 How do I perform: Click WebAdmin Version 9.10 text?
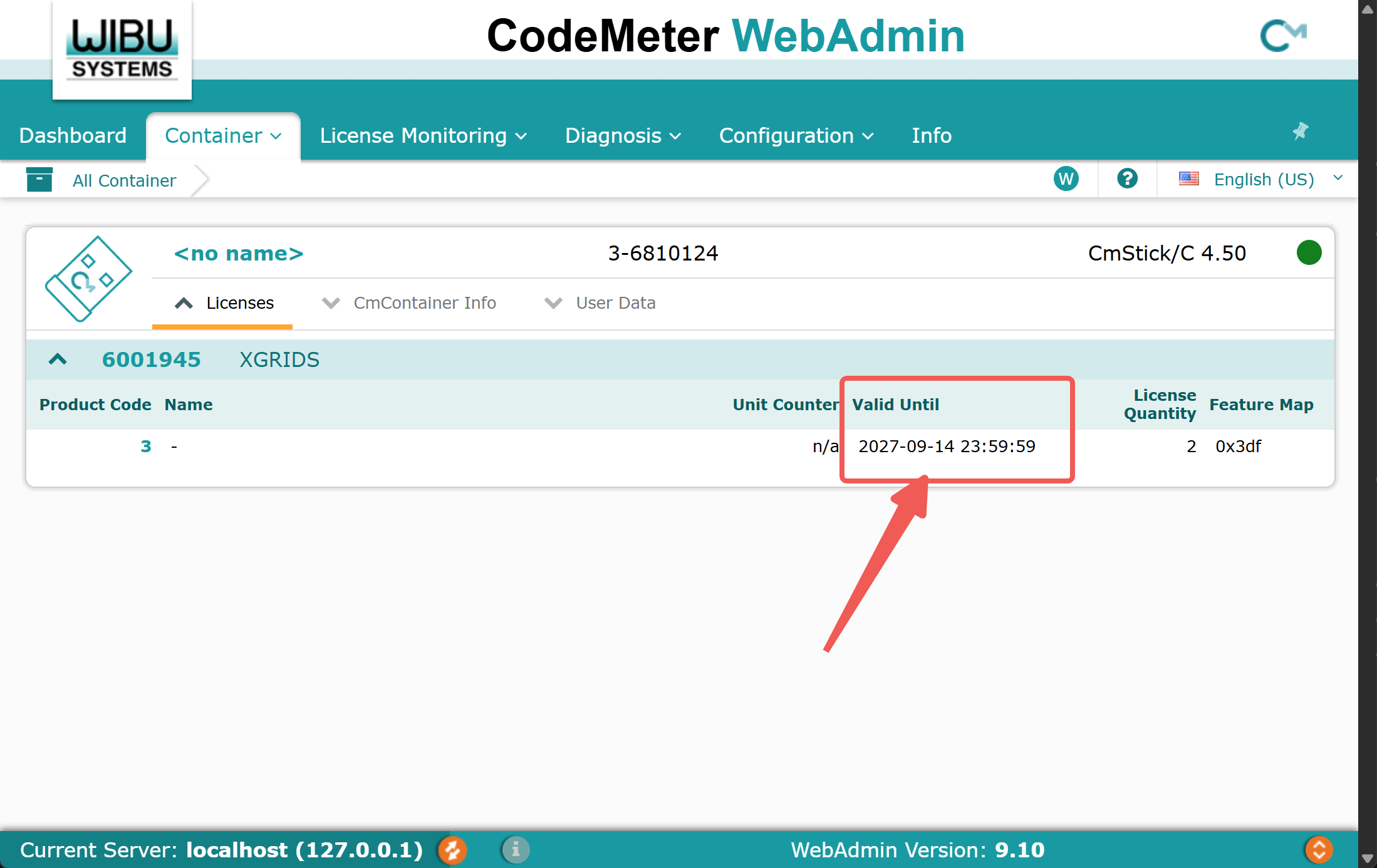918,850
